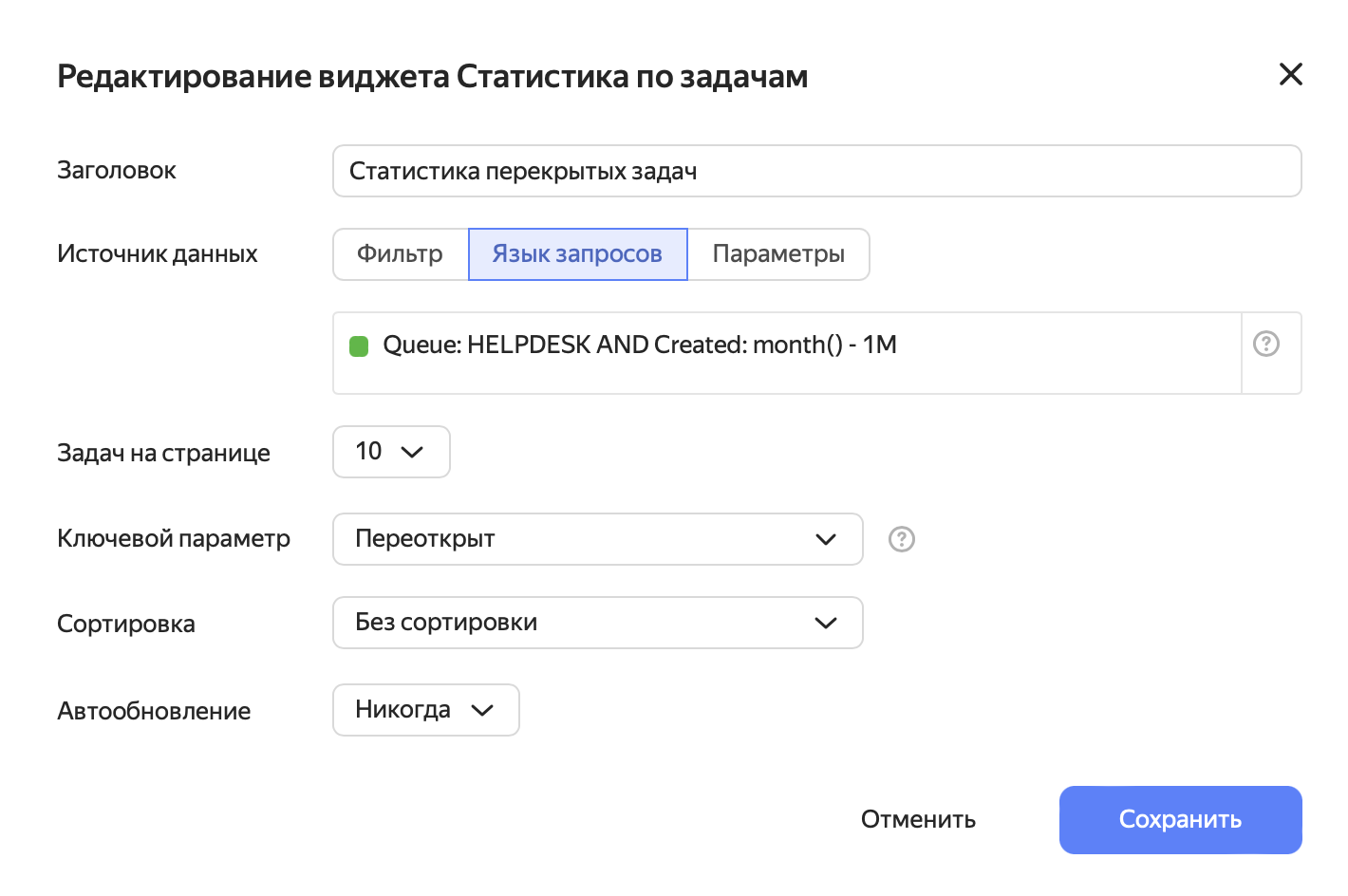This screenshot has width=1348, height=896.
Task: Click the dialog heading Редактирование виджета
Action: tap(433, 75)
